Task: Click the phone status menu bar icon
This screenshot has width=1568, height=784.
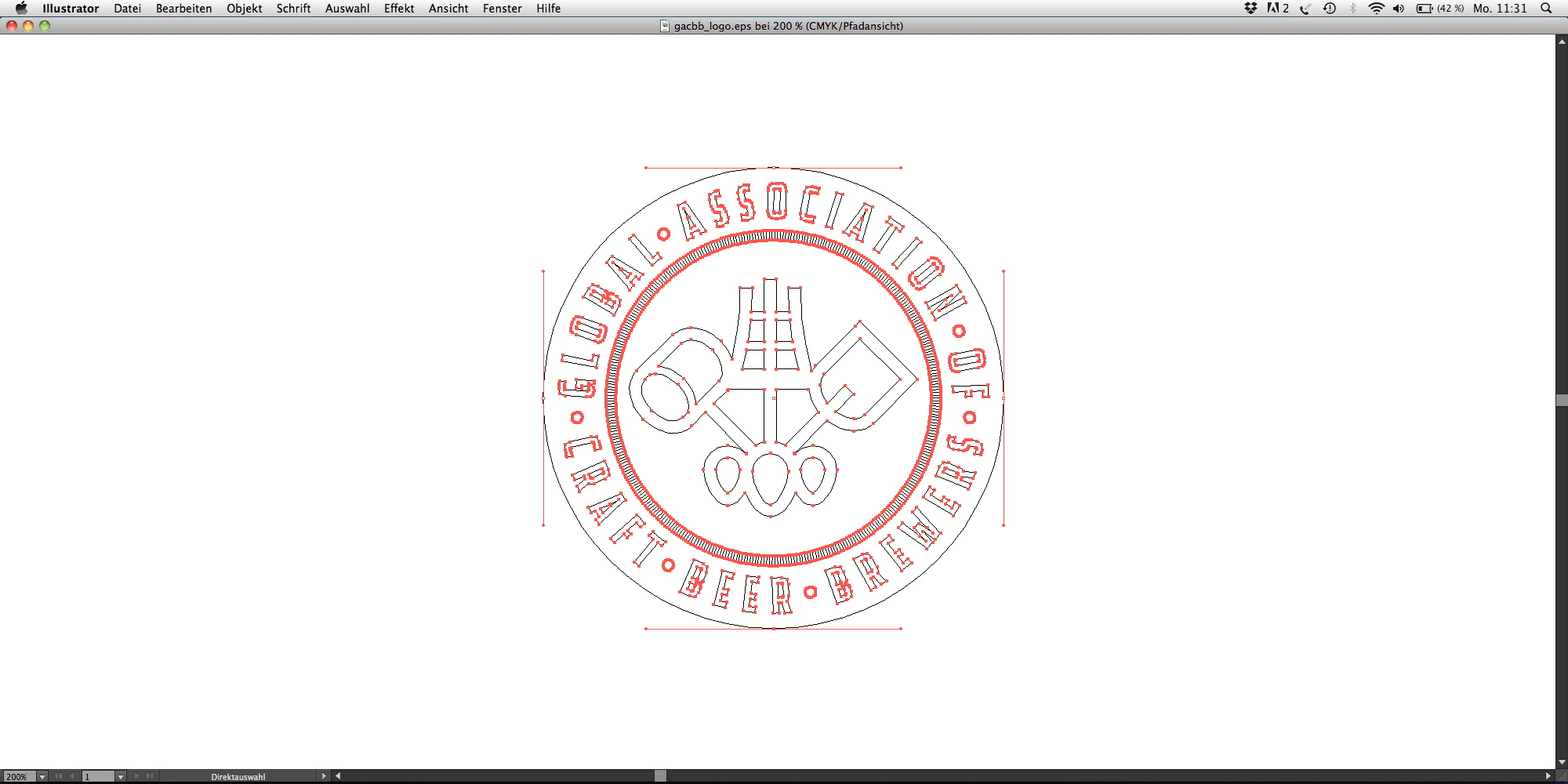Action: (x=1305, y=8)
